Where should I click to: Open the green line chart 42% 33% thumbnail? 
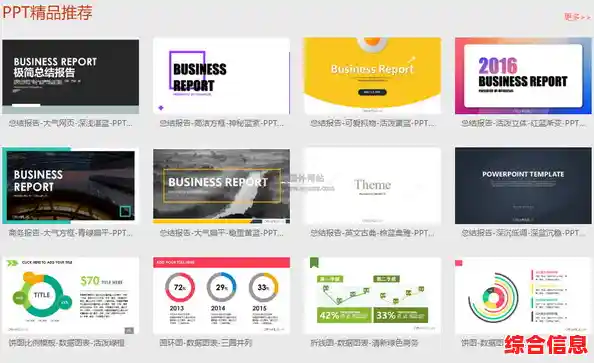(372, 296)
